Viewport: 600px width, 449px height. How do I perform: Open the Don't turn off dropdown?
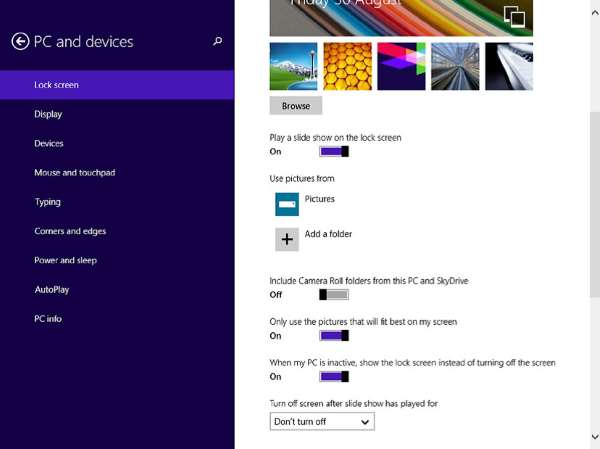pos(322,422)
